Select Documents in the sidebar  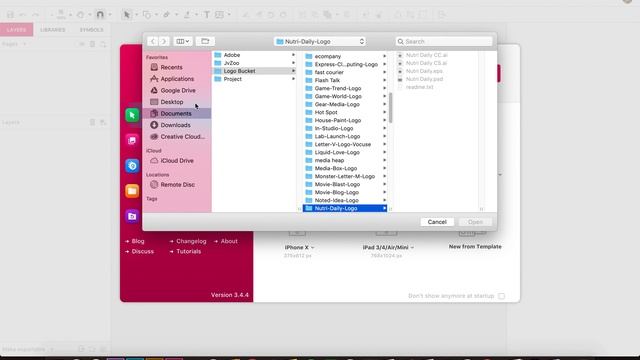tap(176, 113)
